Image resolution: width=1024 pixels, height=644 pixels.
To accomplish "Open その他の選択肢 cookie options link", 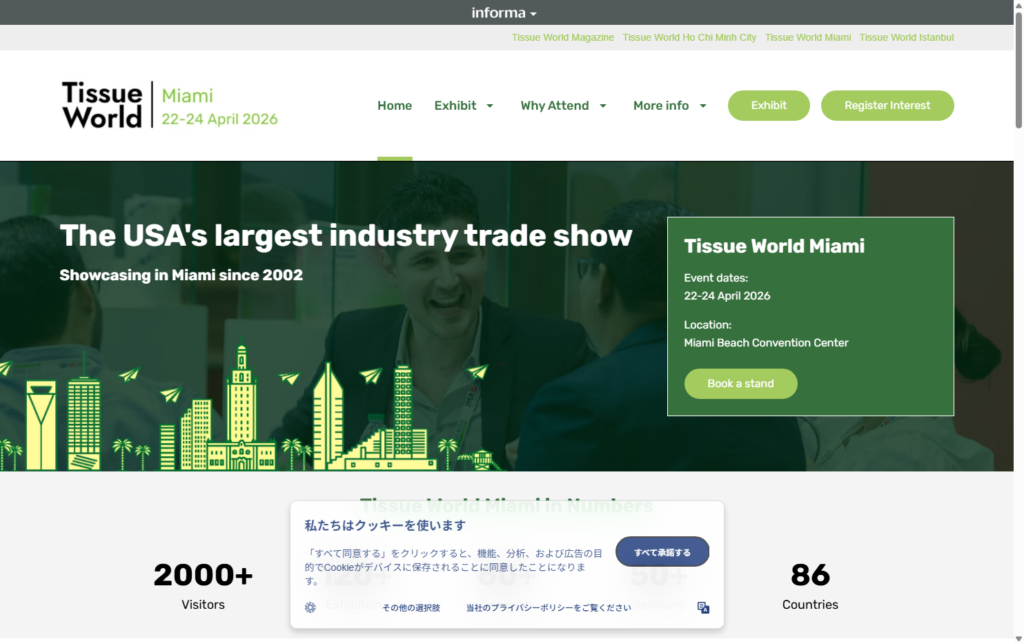I will [410, 608].
